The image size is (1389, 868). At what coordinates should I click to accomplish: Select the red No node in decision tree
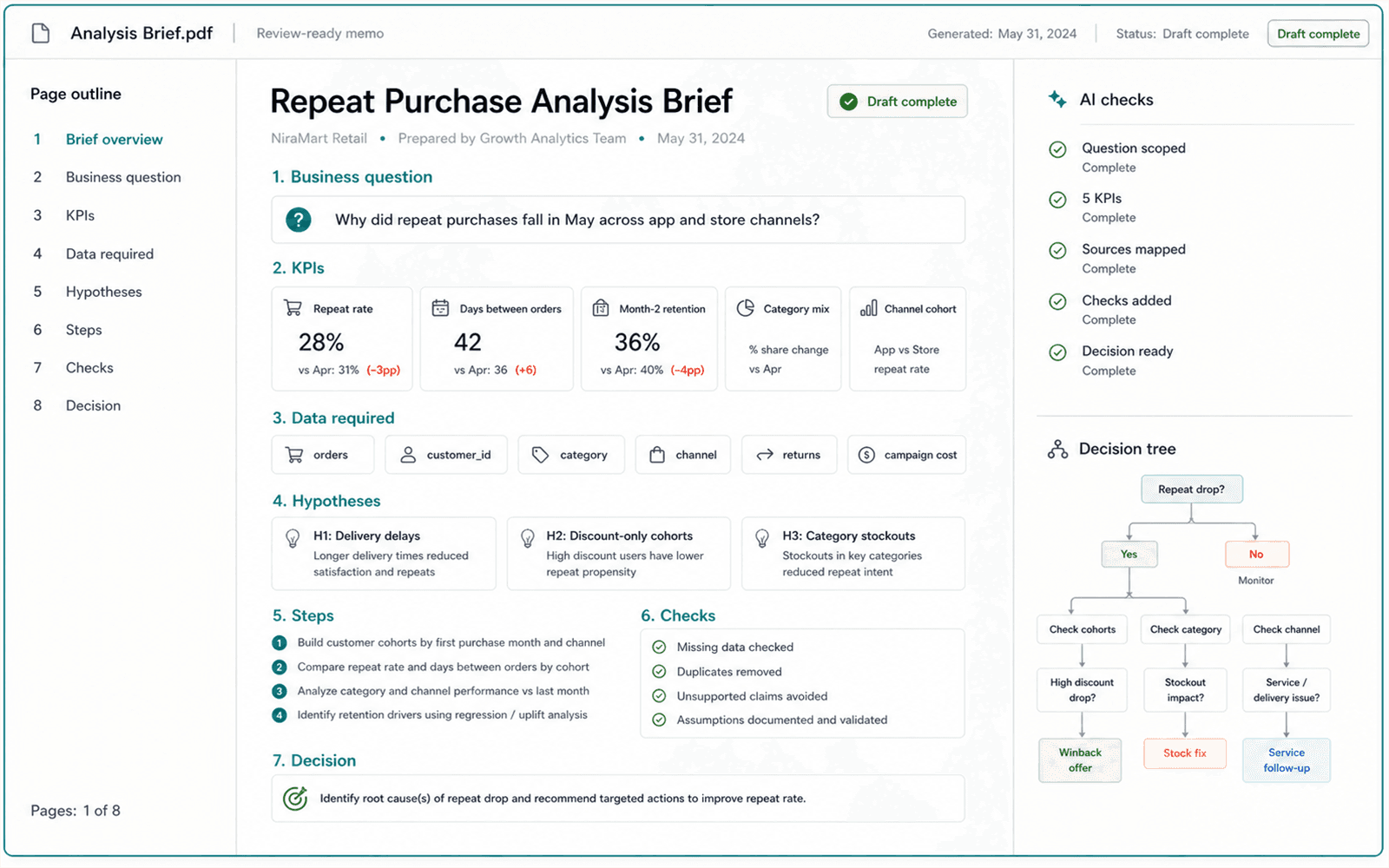pyautogui.click(x=1256, y=554)
